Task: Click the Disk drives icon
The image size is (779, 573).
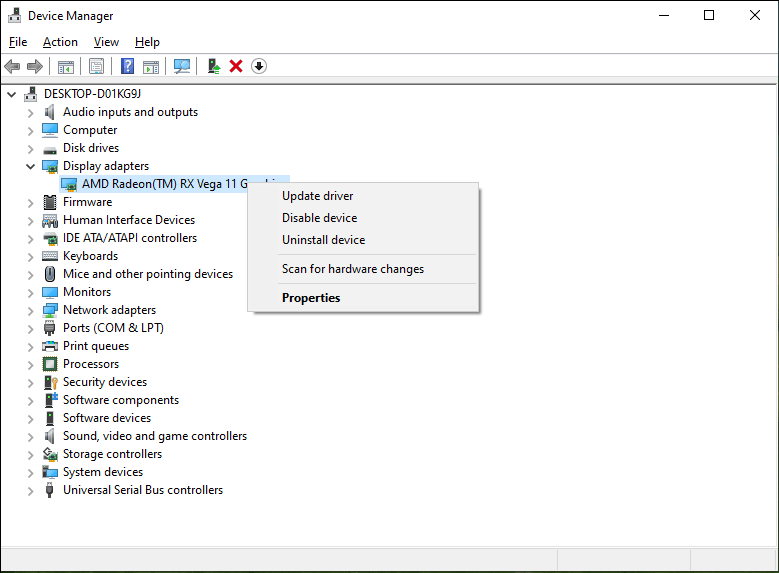Action: pos(50,150)
